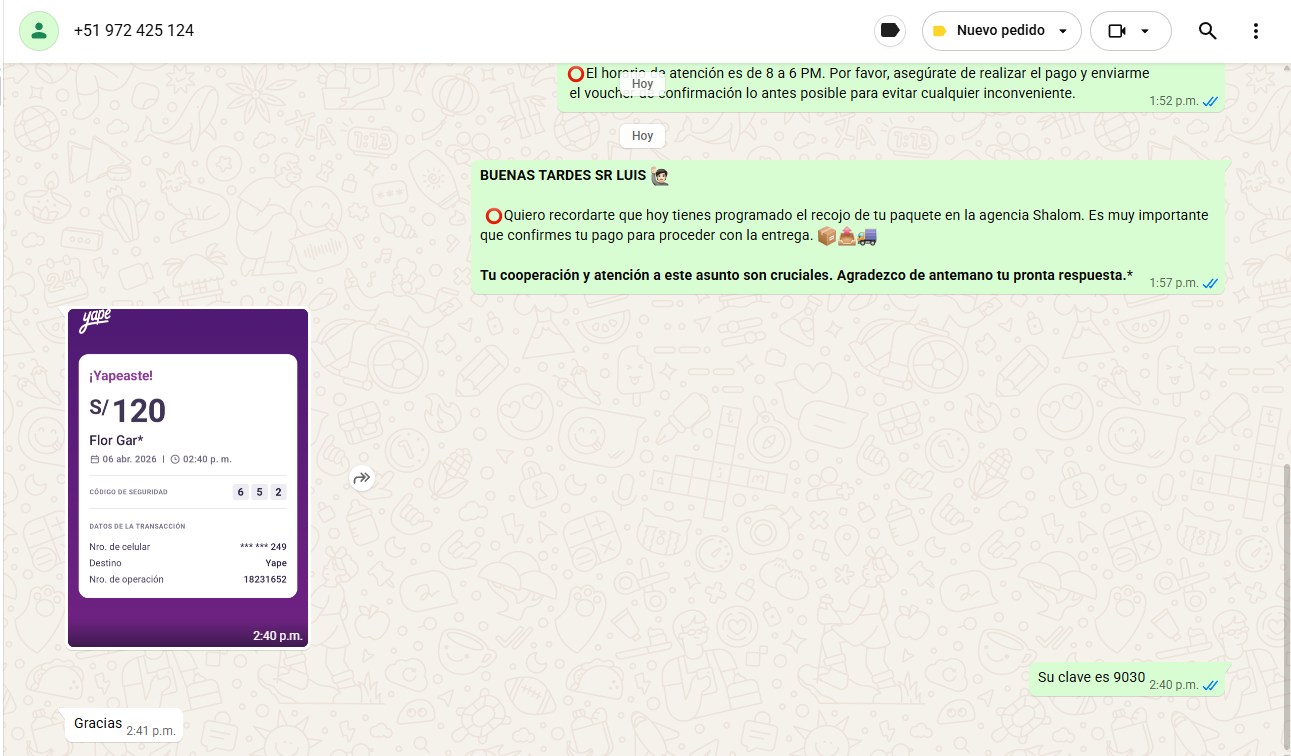This screenshot has height=756, width=1291.
Task: Click the "Gracias" message bubble
Action: tap(98, 723)
